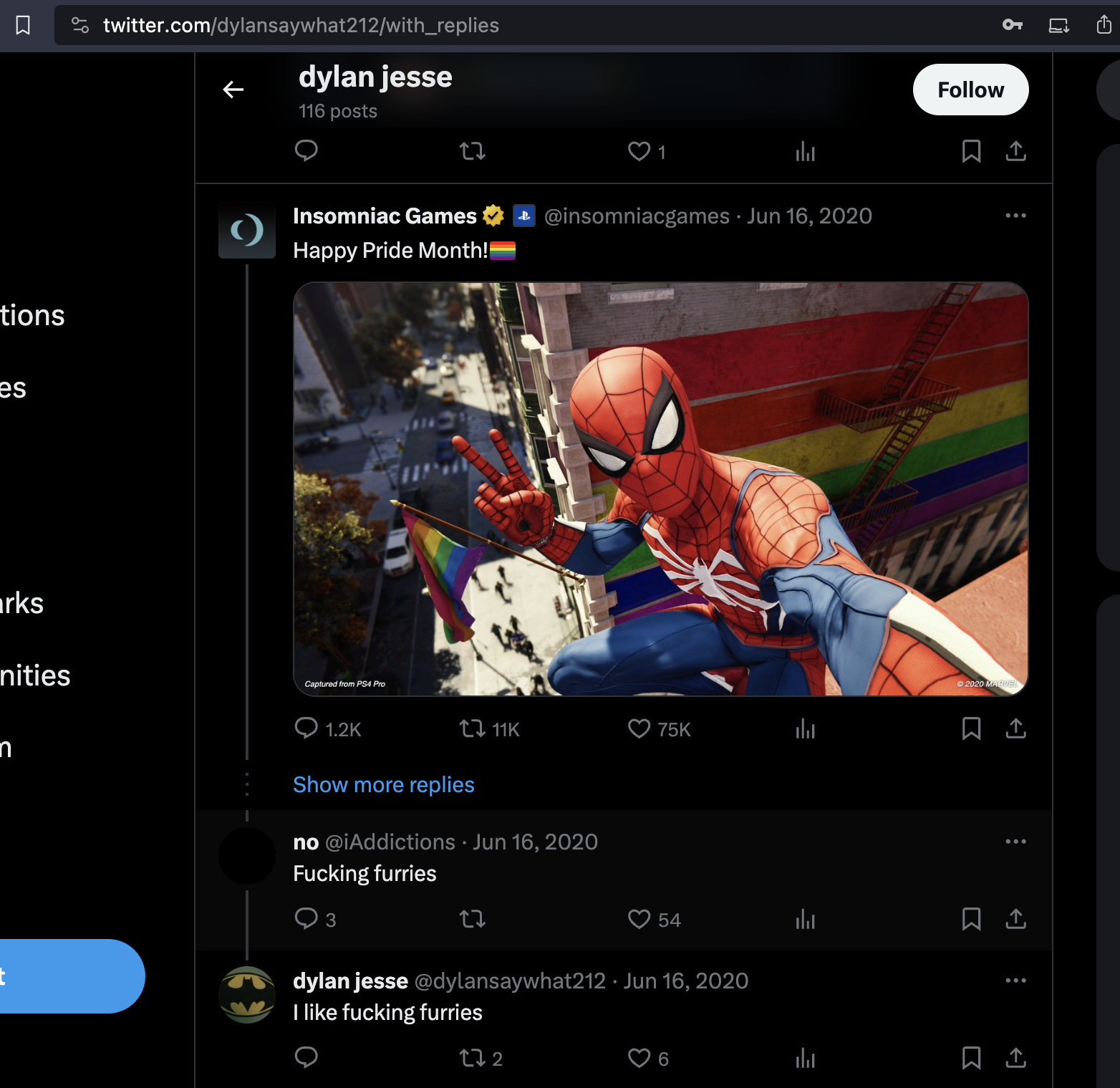Share the topmost partially visible post
Screen dimensions: 1120x1088
click(x=1016, y=151)
